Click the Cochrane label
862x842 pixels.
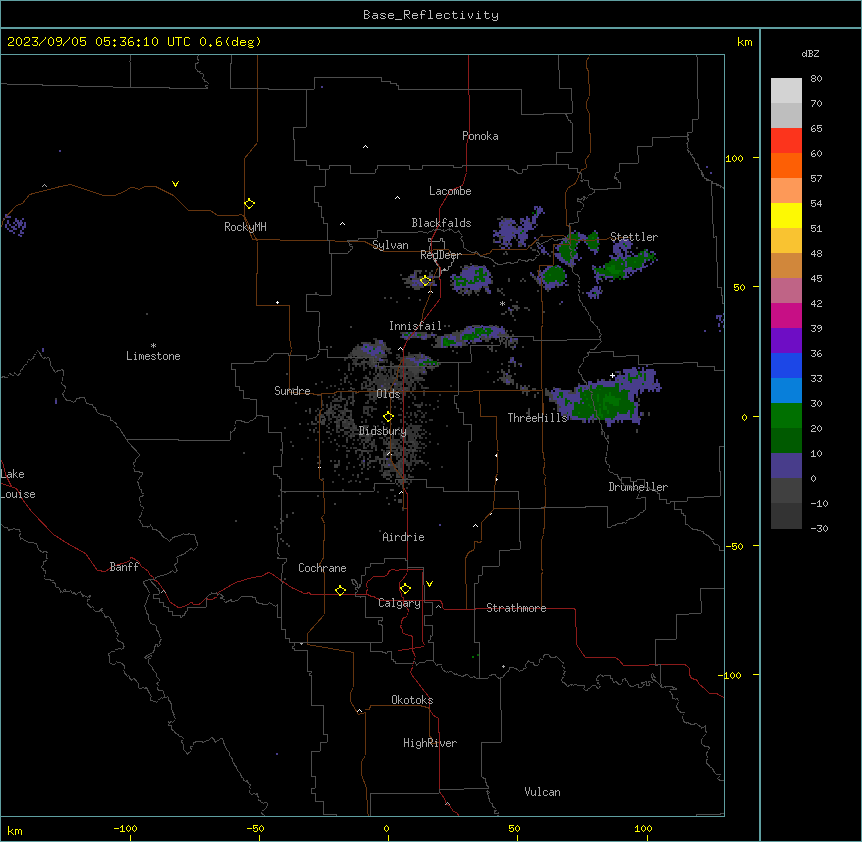(x=322, y=568)
